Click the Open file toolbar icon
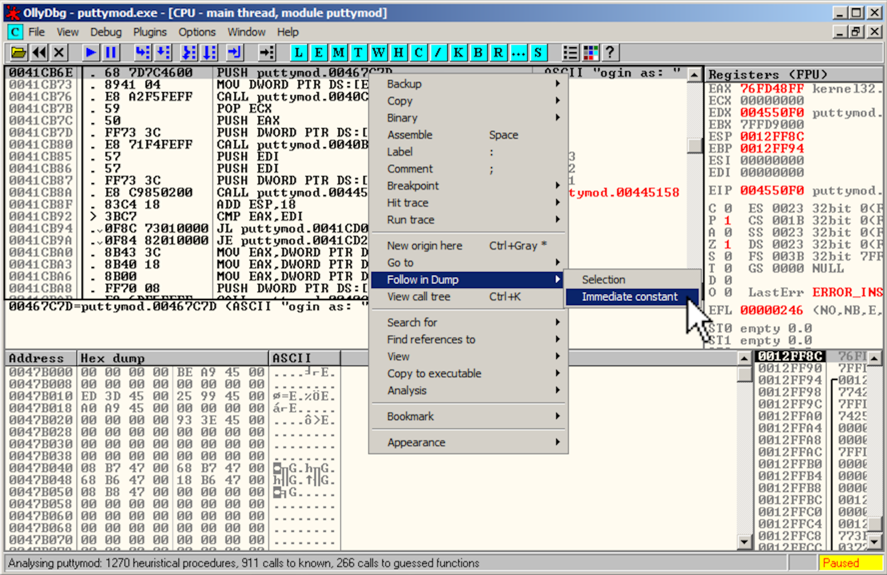Image resolution: width=887 pixels, height=575 pixels. point(17,52)
